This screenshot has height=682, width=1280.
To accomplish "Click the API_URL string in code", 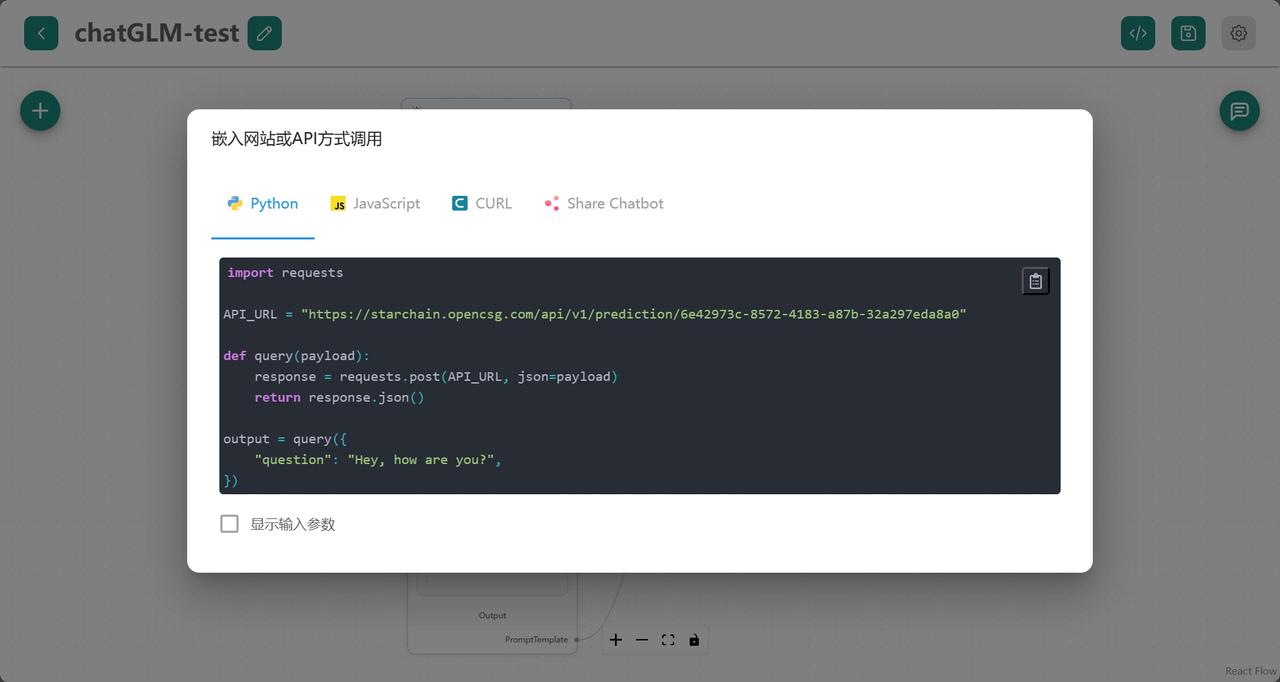I will click(634, 314).
